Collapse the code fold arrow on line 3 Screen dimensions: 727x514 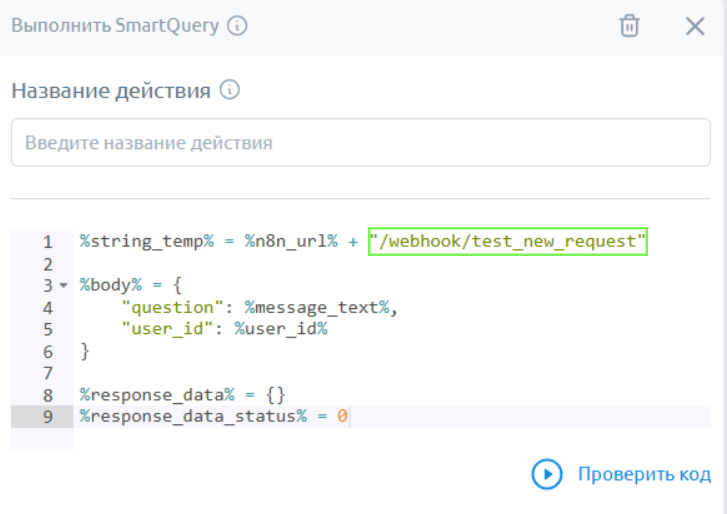click(64, 286)
